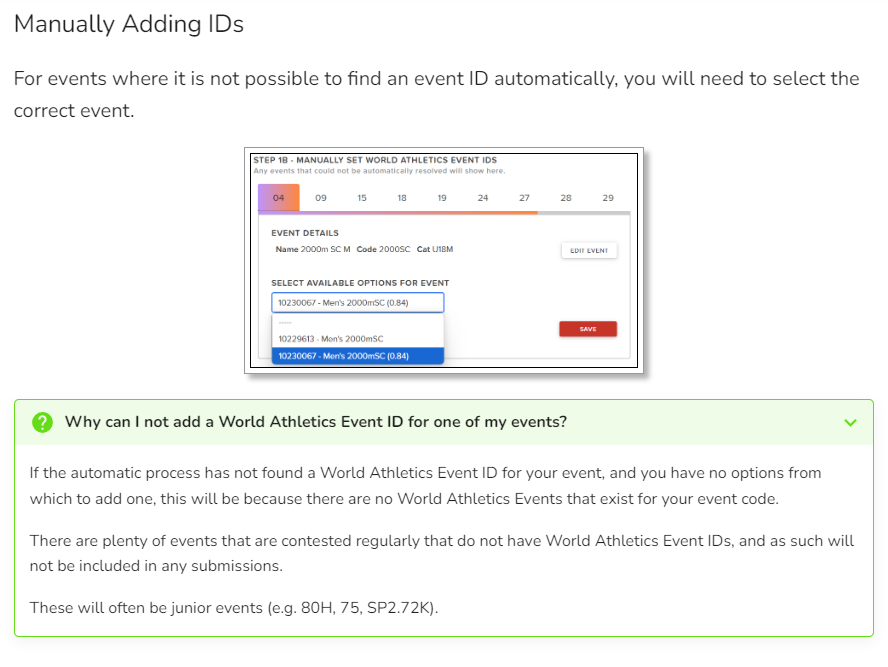Click the Edit Event button
Screen dimensions: 888x667
click(x=589, y=250)
